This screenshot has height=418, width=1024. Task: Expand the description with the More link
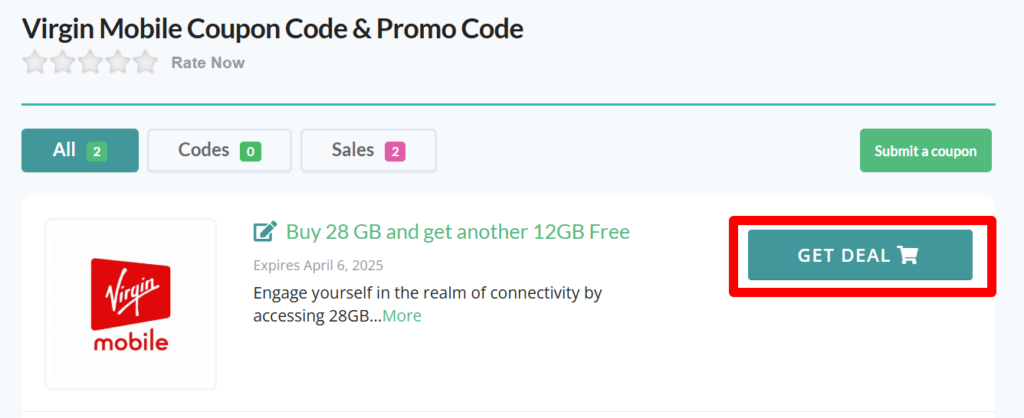[402, 316]
